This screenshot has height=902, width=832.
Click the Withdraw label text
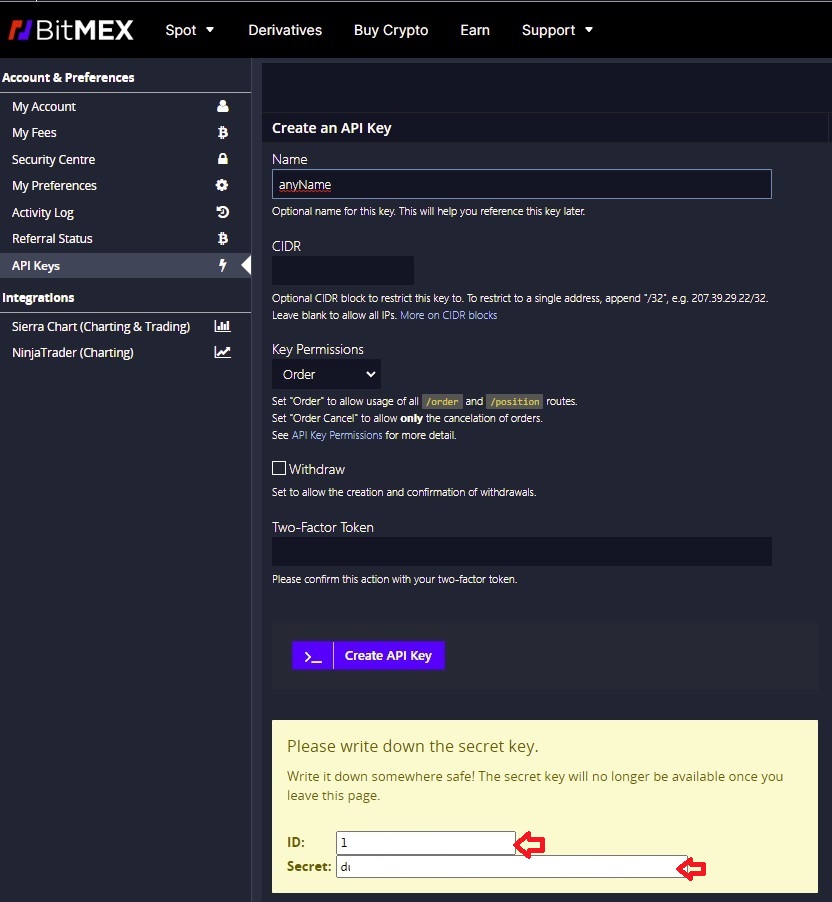pyautogui.click(x=316, y=469)
